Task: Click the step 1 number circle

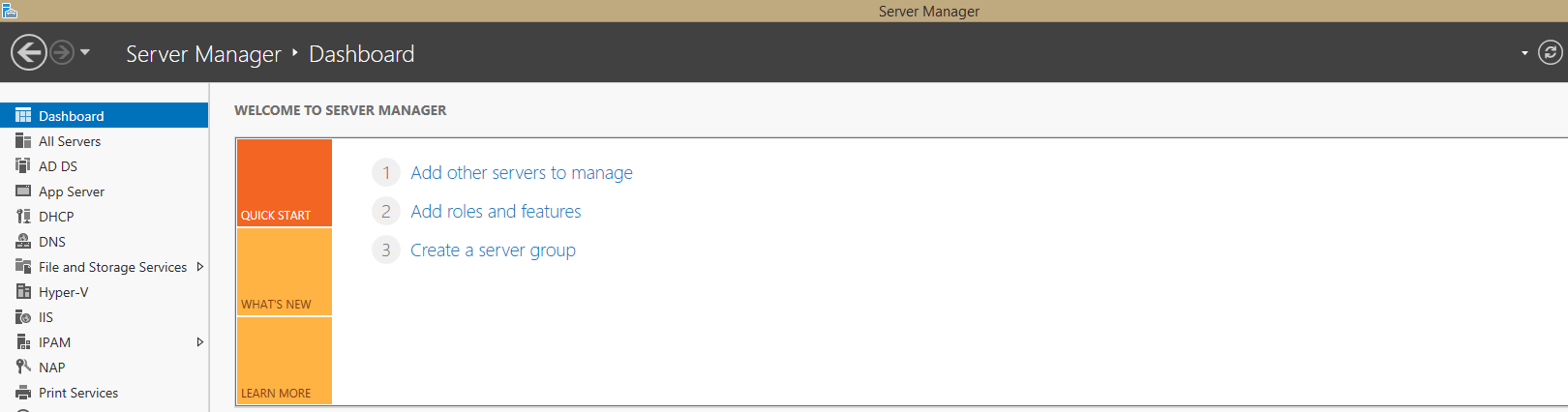Action: [x=386, y=172]
